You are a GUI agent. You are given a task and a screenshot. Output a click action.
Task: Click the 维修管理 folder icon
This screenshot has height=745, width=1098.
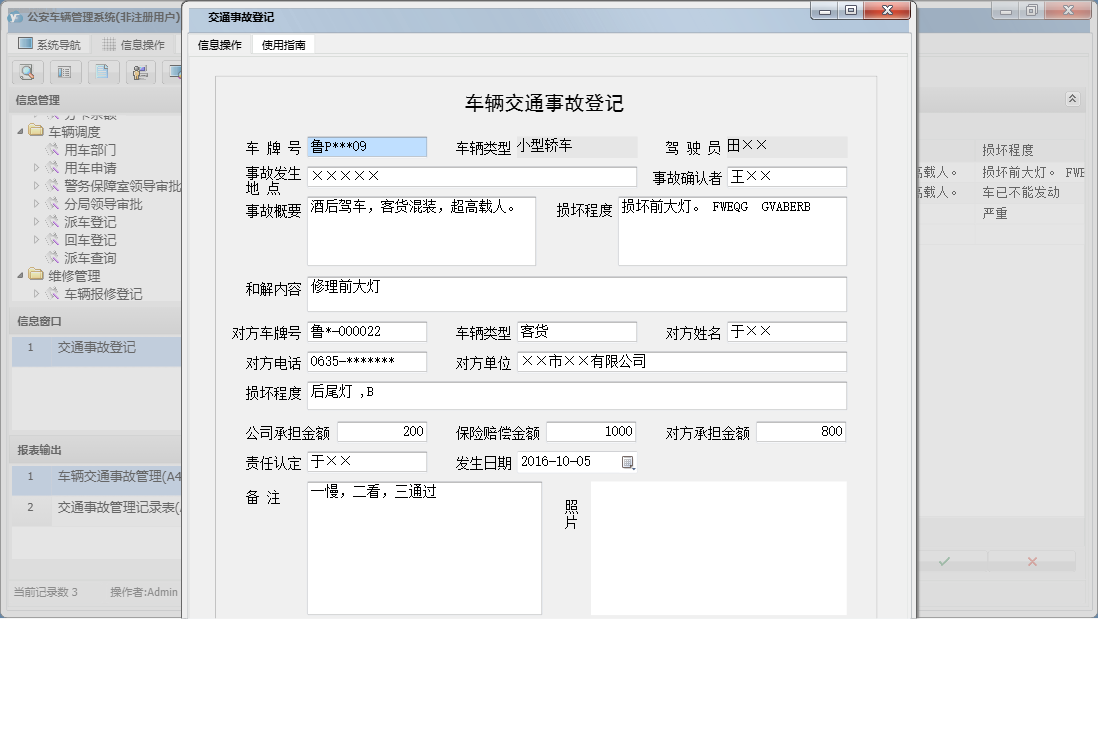point(36,275)
